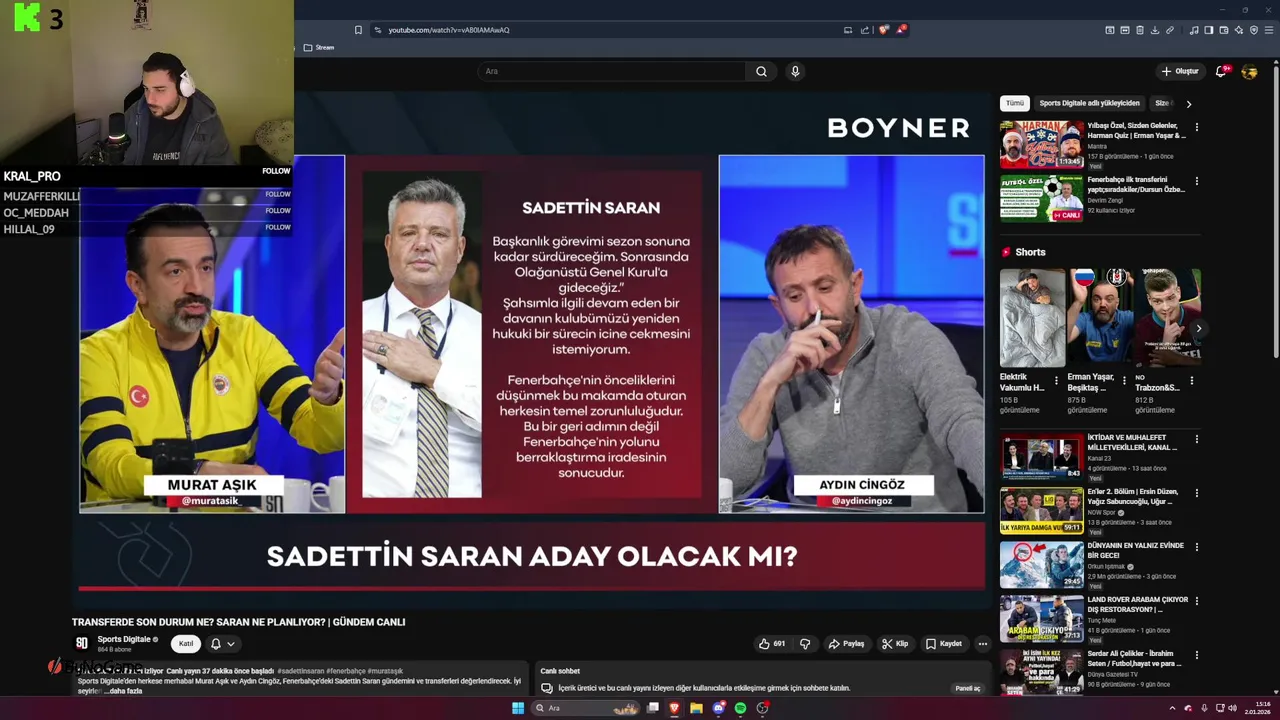Join the channel with the Katıl button
The width and height of the screenshot is (1280, 720).
point(185,644)
